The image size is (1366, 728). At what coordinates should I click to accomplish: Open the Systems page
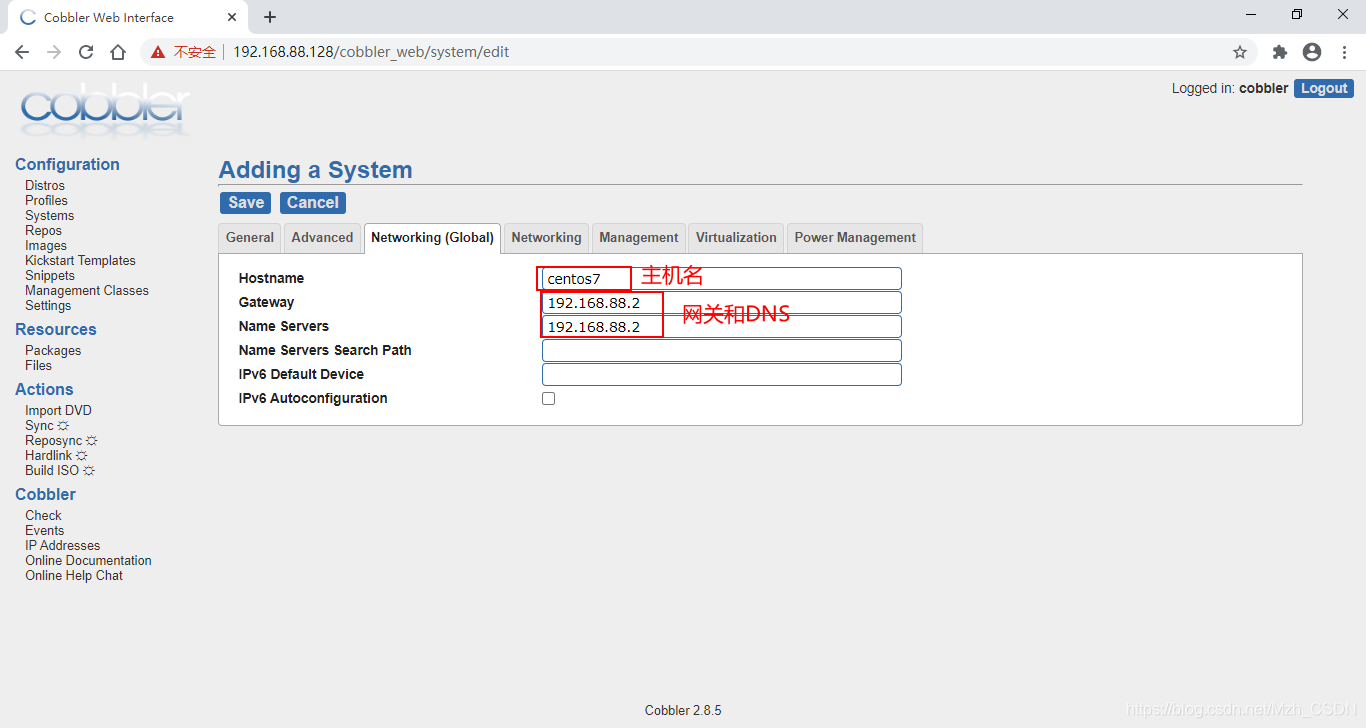point(49,215)
